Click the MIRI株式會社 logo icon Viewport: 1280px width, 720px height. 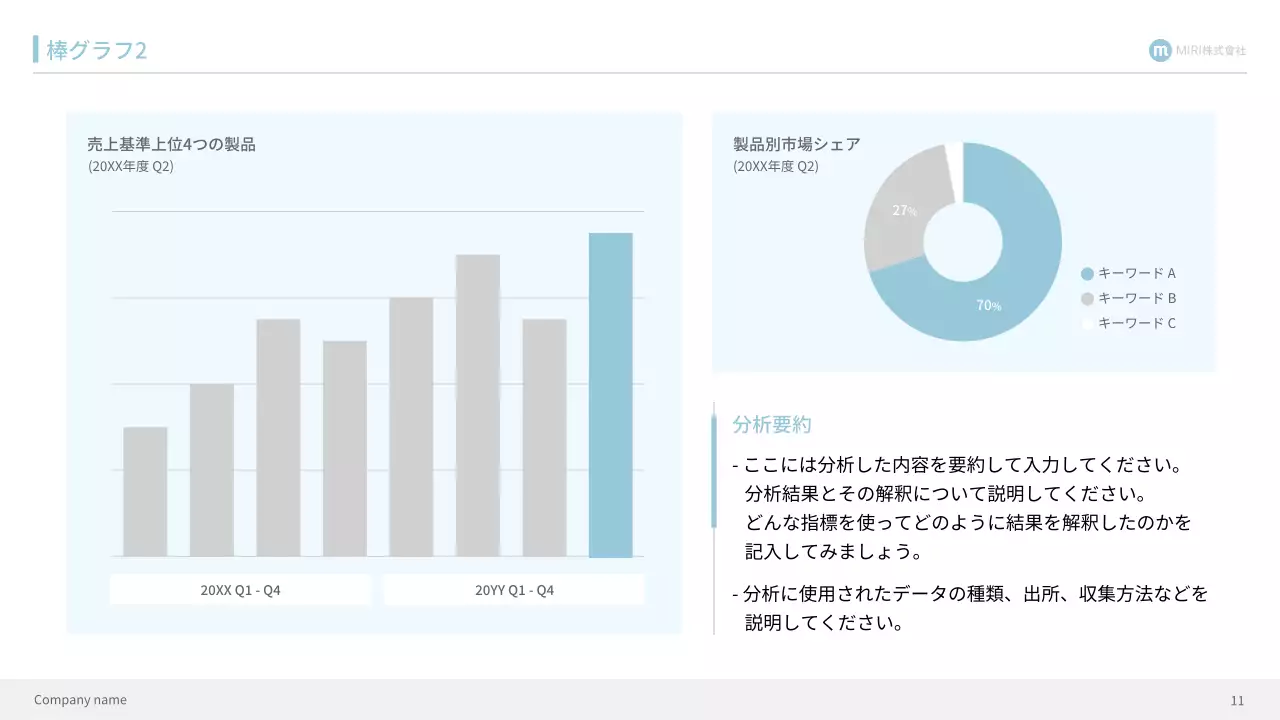(x=1158, y=51)
